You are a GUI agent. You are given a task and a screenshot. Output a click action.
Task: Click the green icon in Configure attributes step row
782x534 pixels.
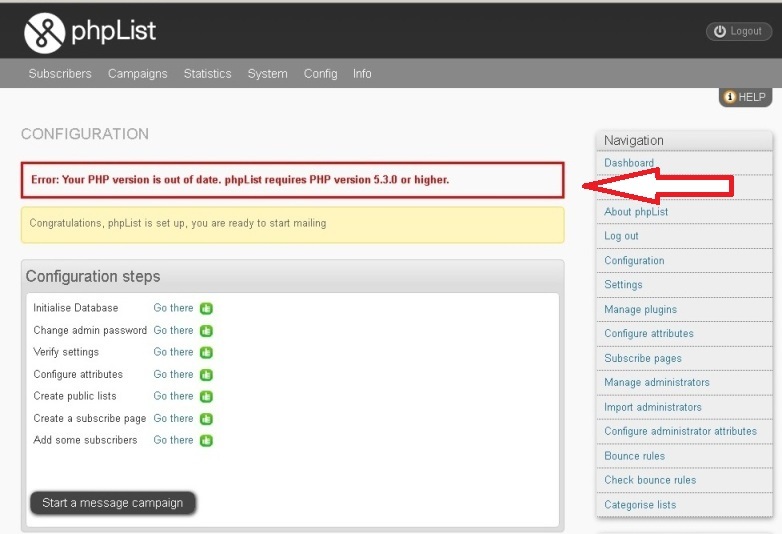coord(206,374)
